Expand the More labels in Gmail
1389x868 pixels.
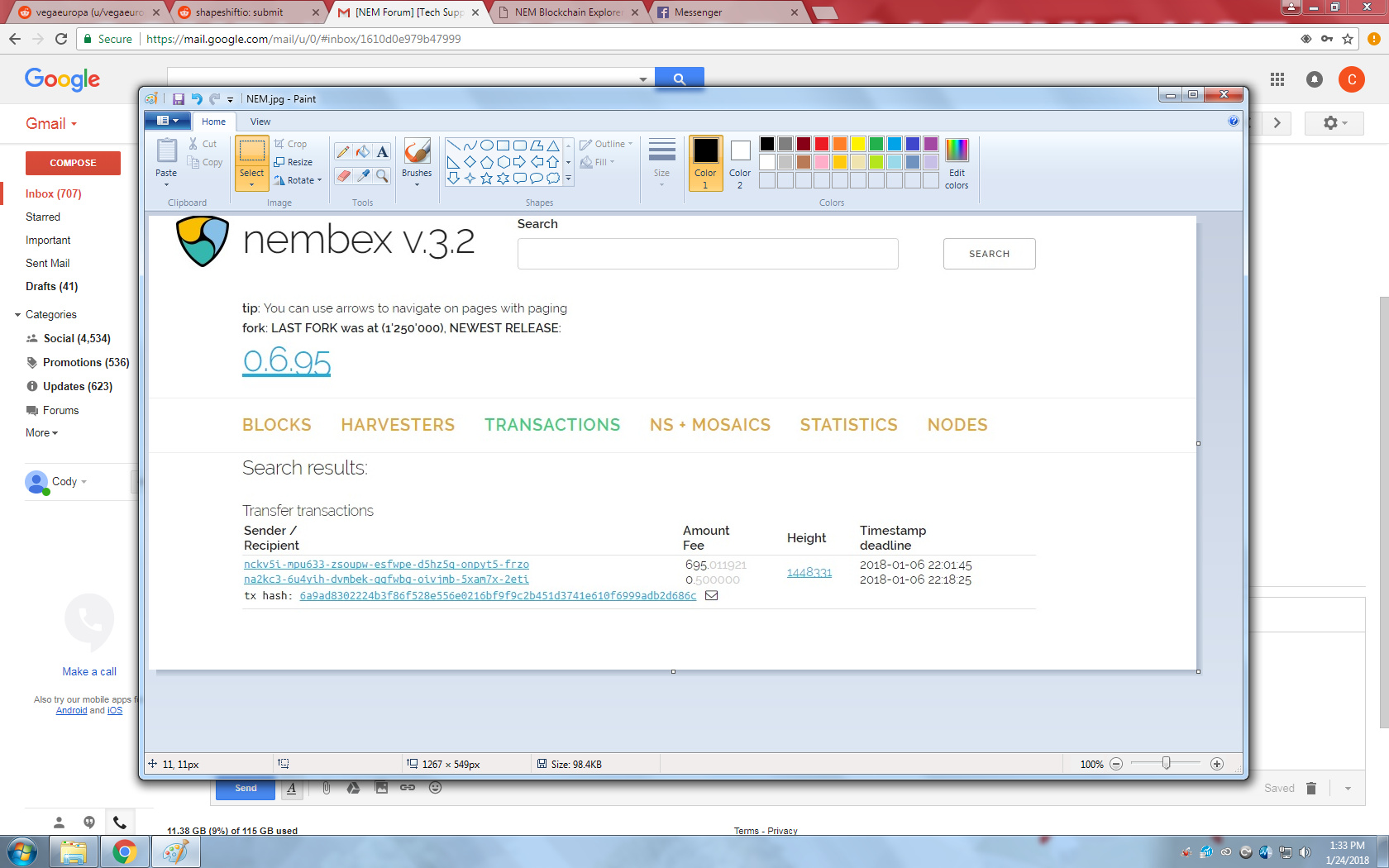41,433
